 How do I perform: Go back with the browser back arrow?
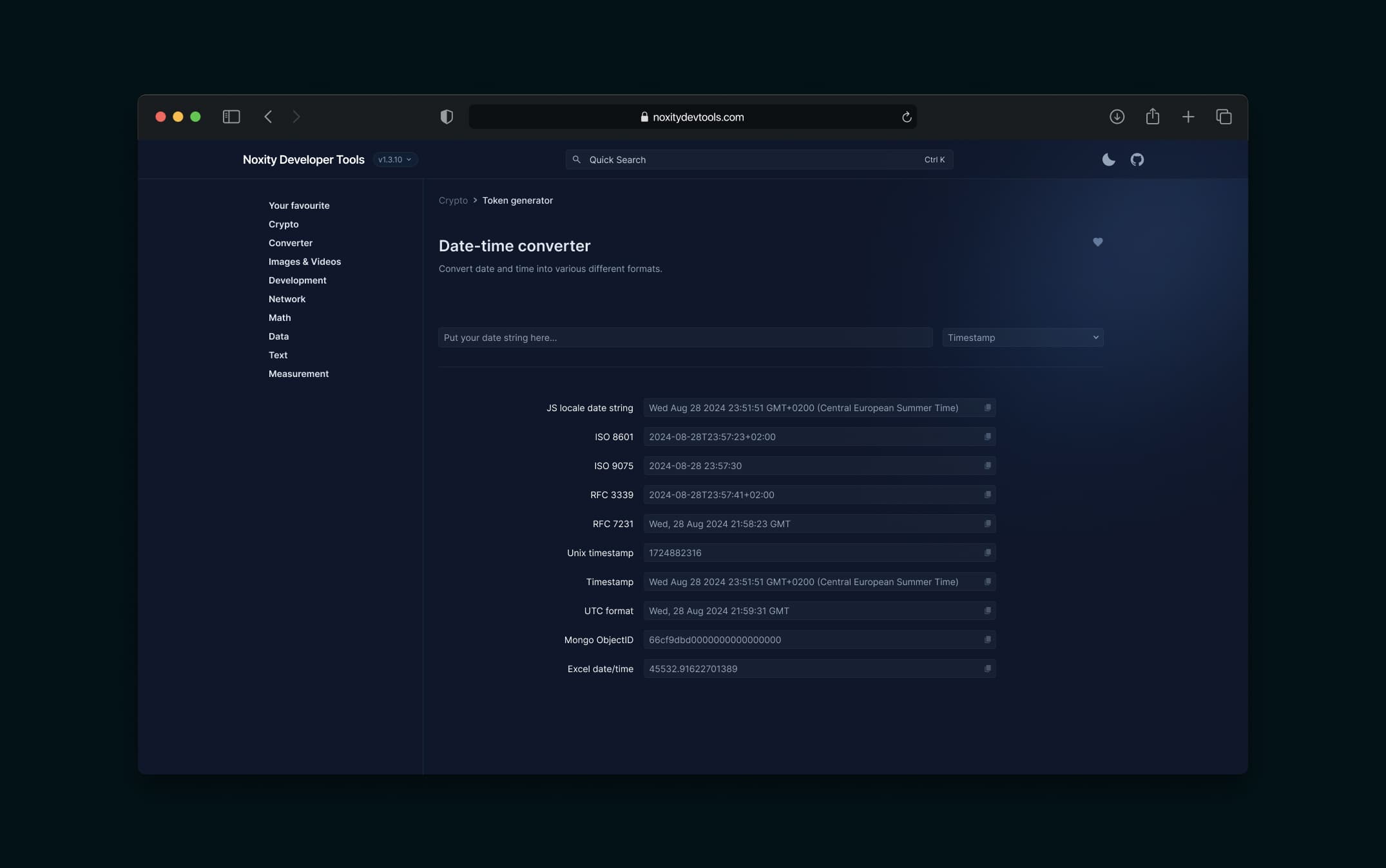click(268, 117)
